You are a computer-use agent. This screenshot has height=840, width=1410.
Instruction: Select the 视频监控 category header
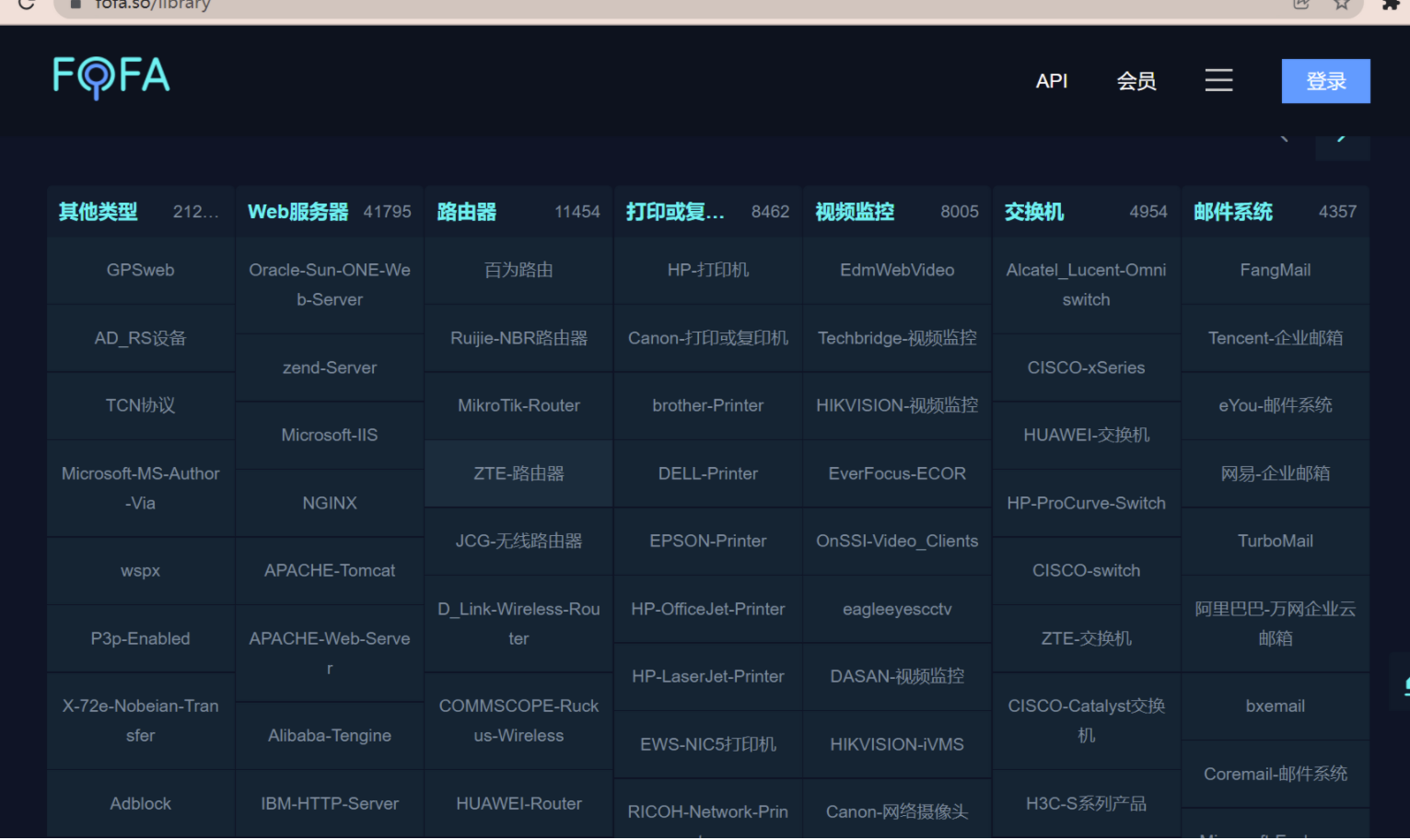(855, 212)
